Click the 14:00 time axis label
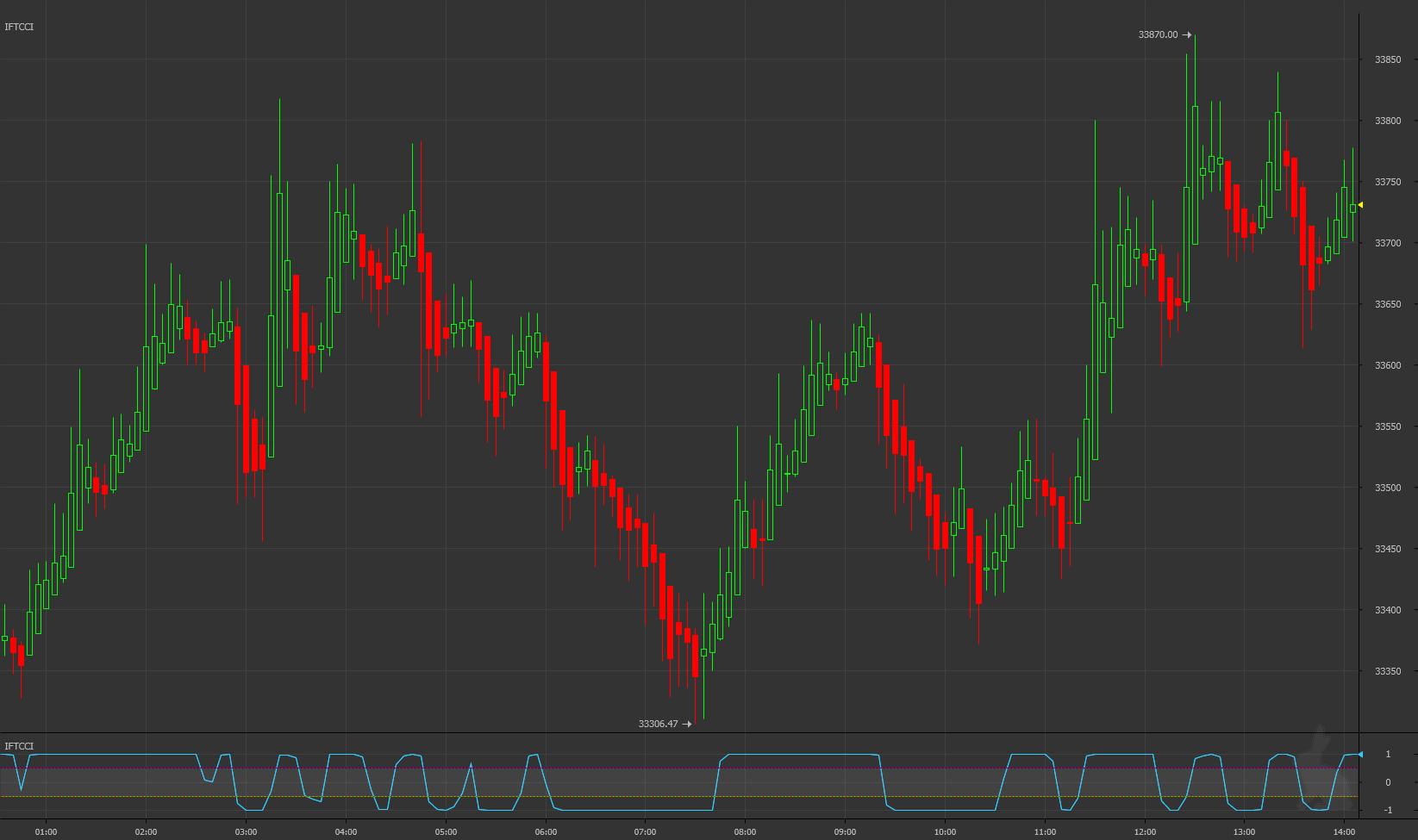Screen dimensions: 1418x840 coord(1344,831)
